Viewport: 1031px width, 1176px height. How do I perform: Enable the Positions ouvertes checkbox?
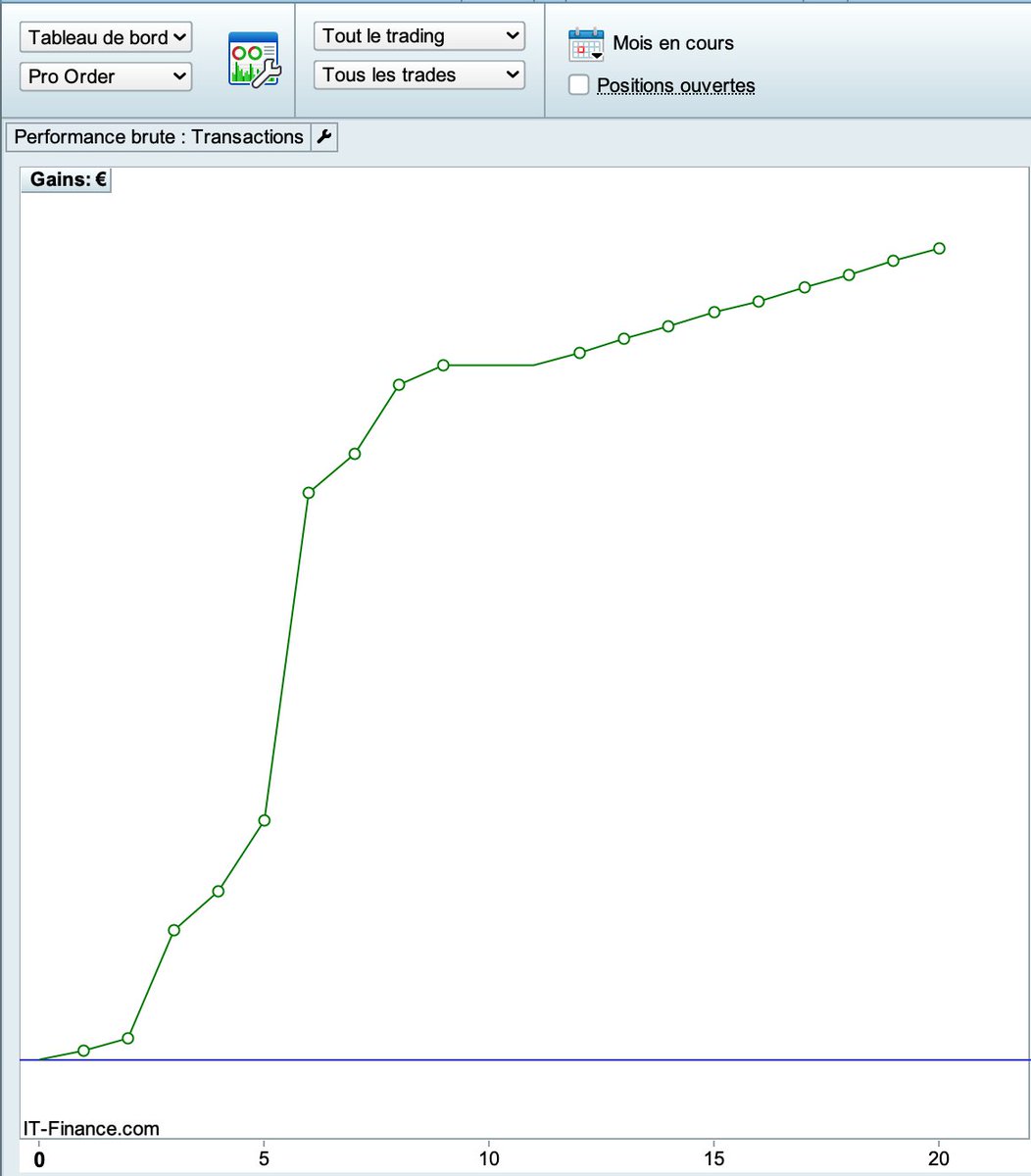(579, 85)
